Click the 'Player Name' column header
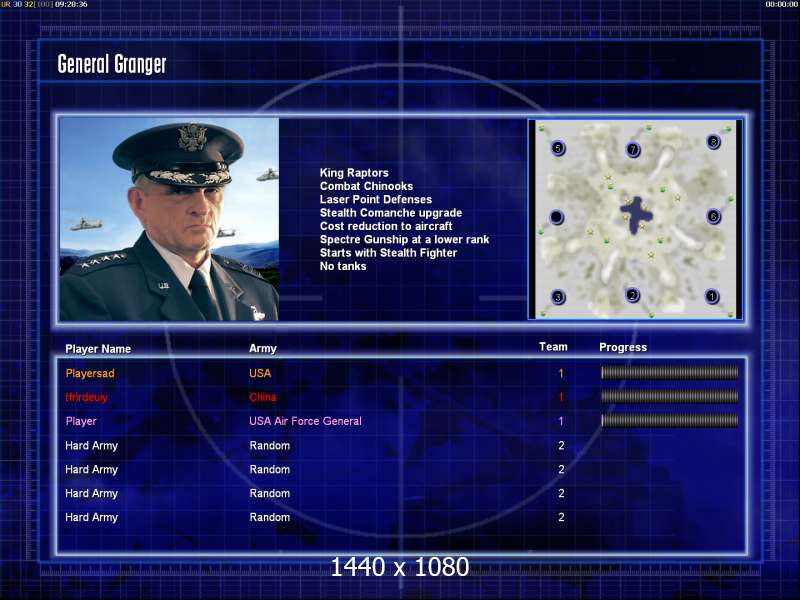800x600 pixels. point(98,349)
